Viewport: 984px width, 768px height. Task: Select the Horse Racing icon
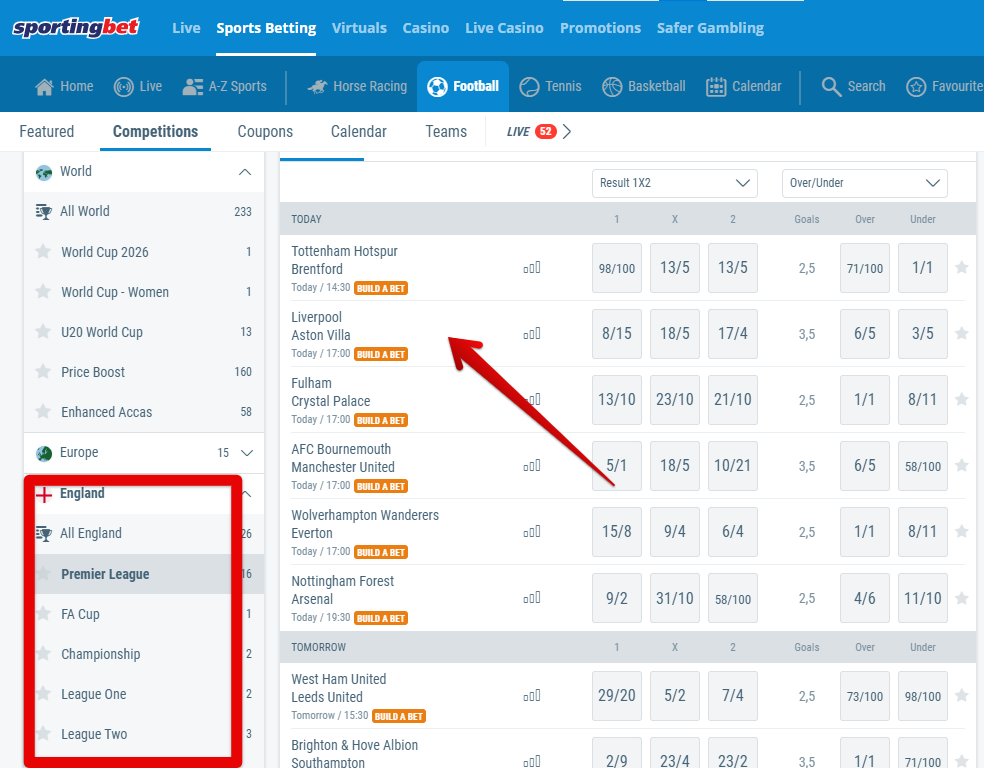pos(318,87)
